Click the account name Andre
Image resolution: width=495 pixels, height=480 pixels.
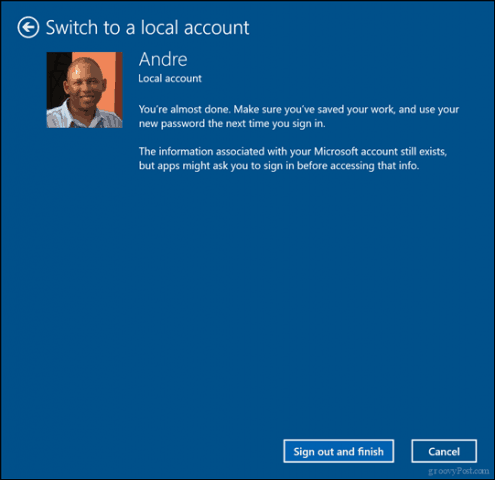163,59
